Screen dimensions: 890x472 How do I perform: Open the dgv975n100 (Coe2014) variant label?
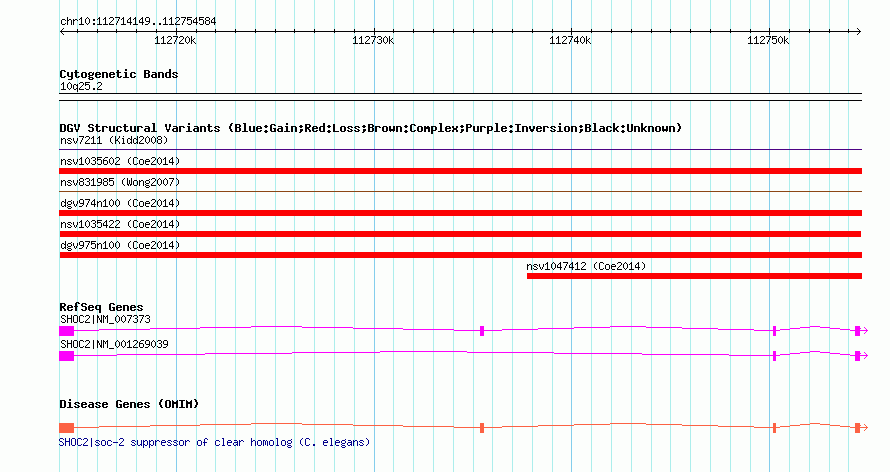point(120,246)
